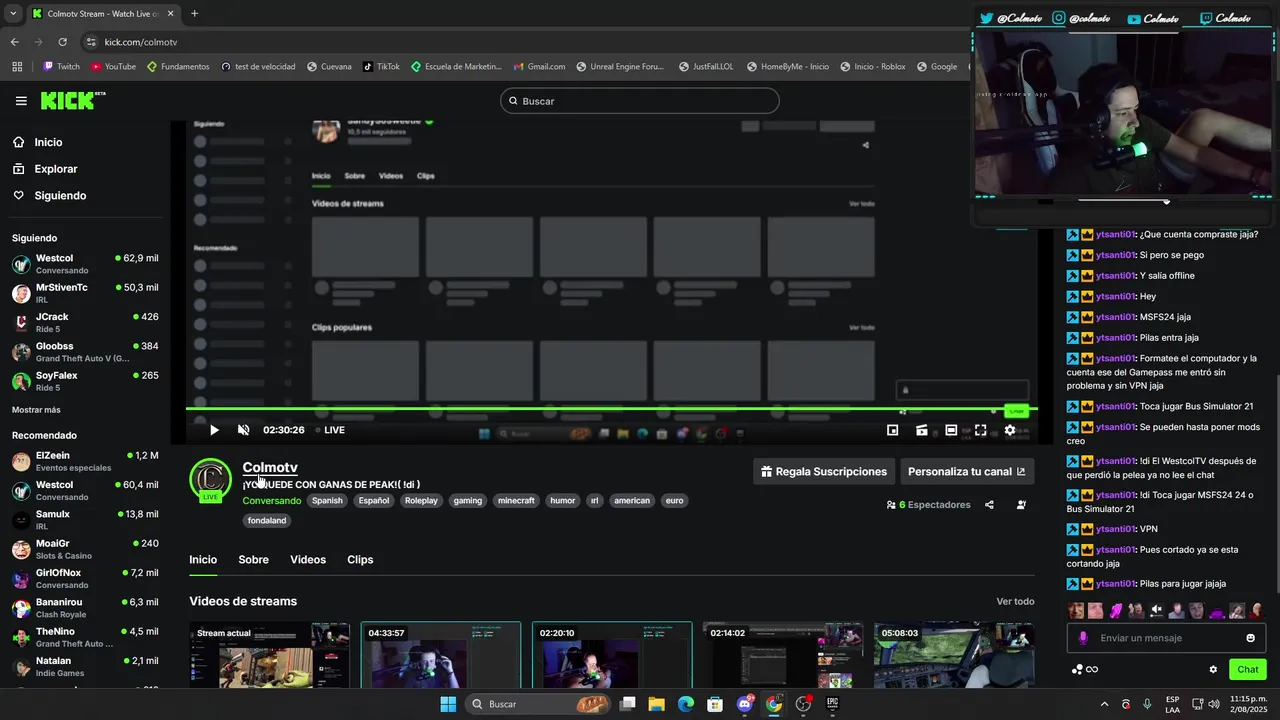This screenshot has width=1280, height=720.
Task: Click the user icon beside share
Action: point(1021,505)
